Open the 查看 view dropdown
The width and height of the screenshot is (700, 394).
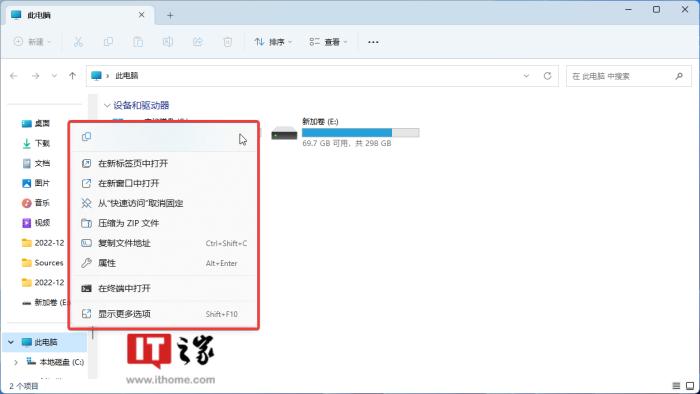(x=328, y=42)
